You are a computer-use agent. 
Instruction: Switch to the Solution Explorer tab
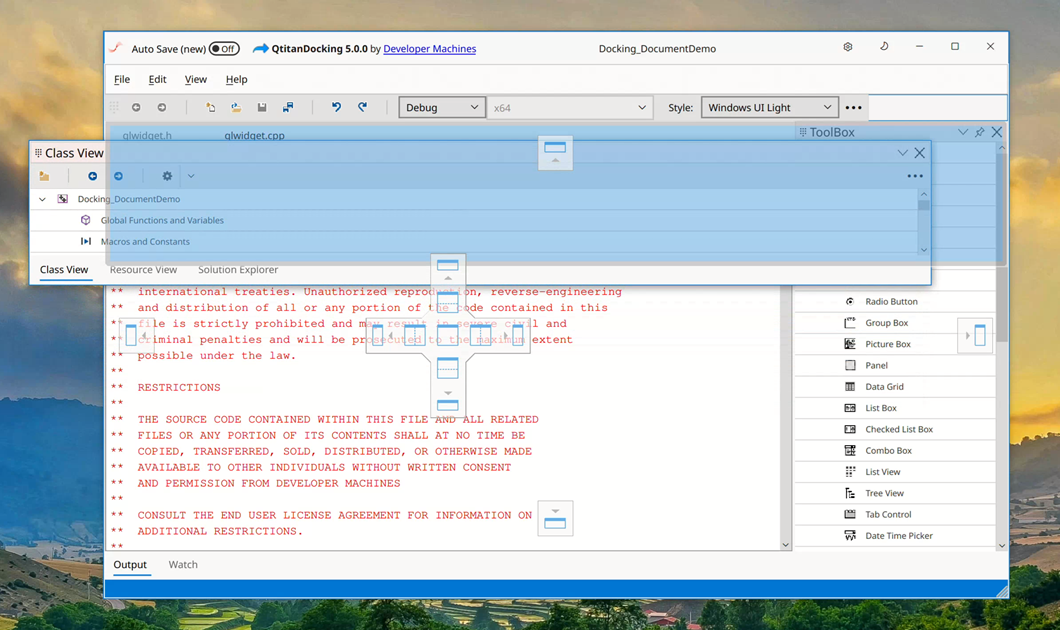(237, 269)
